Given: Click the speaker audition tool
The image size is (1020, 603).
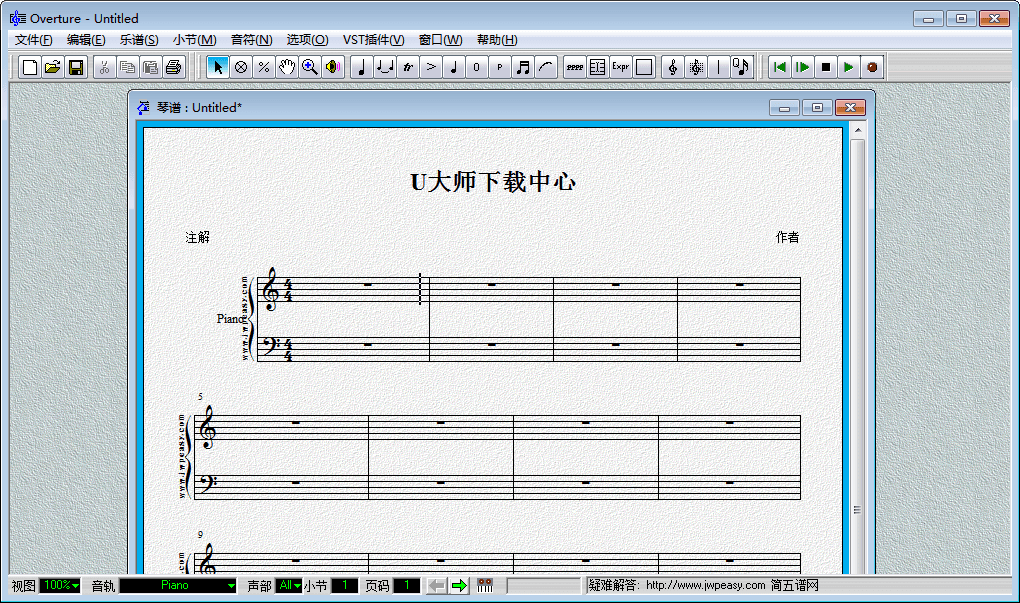Looking at the screenshot, I should [x=332, y=67].
